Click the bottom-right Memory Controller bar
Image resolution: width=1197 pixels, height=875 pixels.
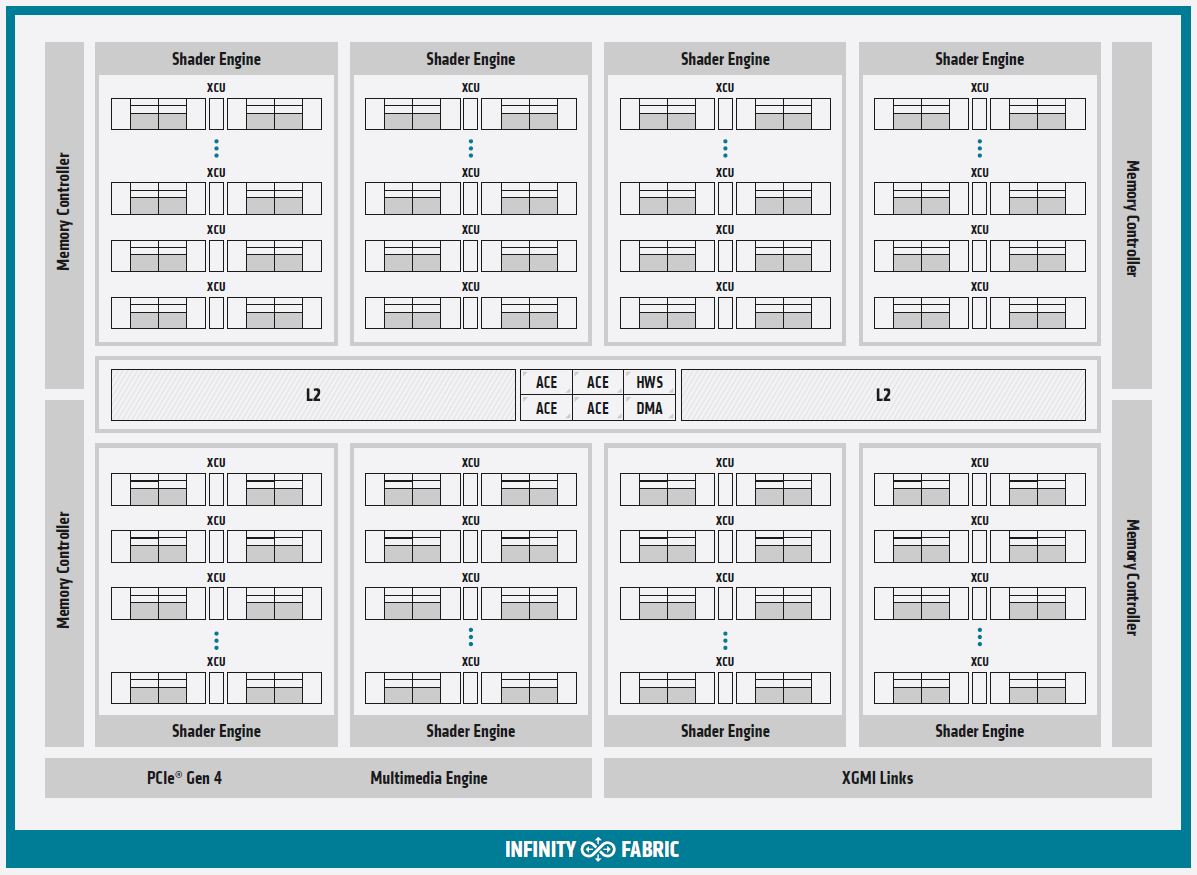[x=1132, y=575]
